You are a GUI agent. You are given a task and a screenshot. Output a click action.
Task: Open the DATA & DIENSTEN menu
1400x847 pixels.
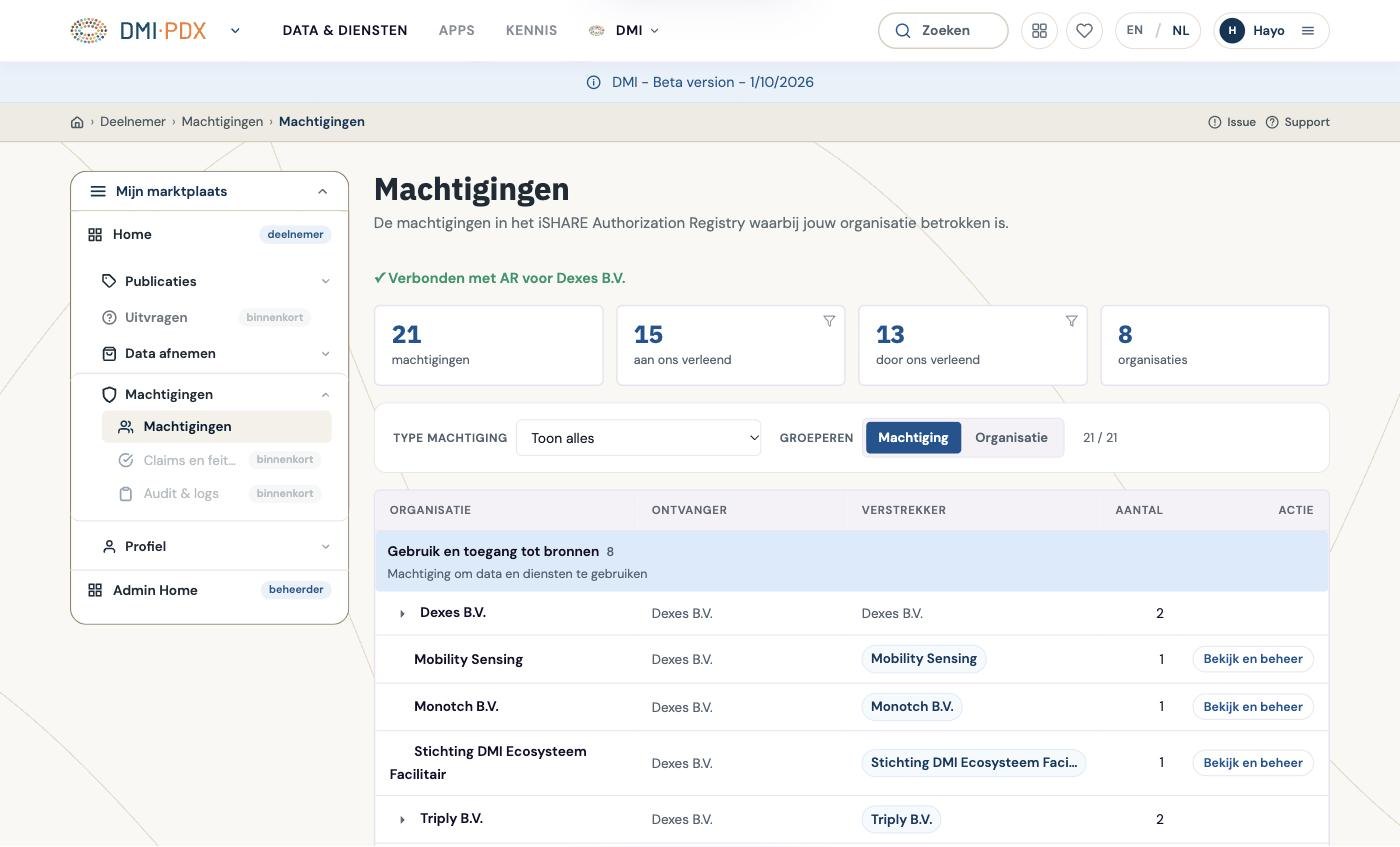click(345, 30)
